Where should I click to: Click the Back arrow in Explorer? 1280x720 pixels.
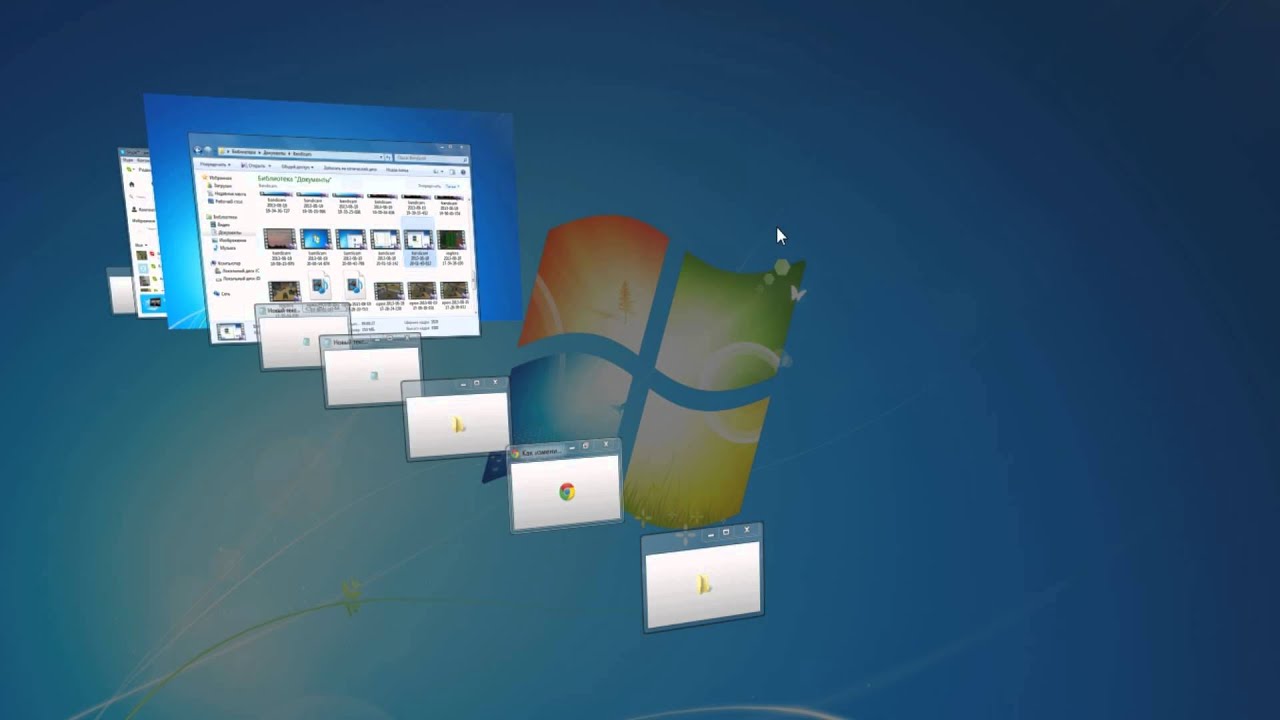[198, 150]
